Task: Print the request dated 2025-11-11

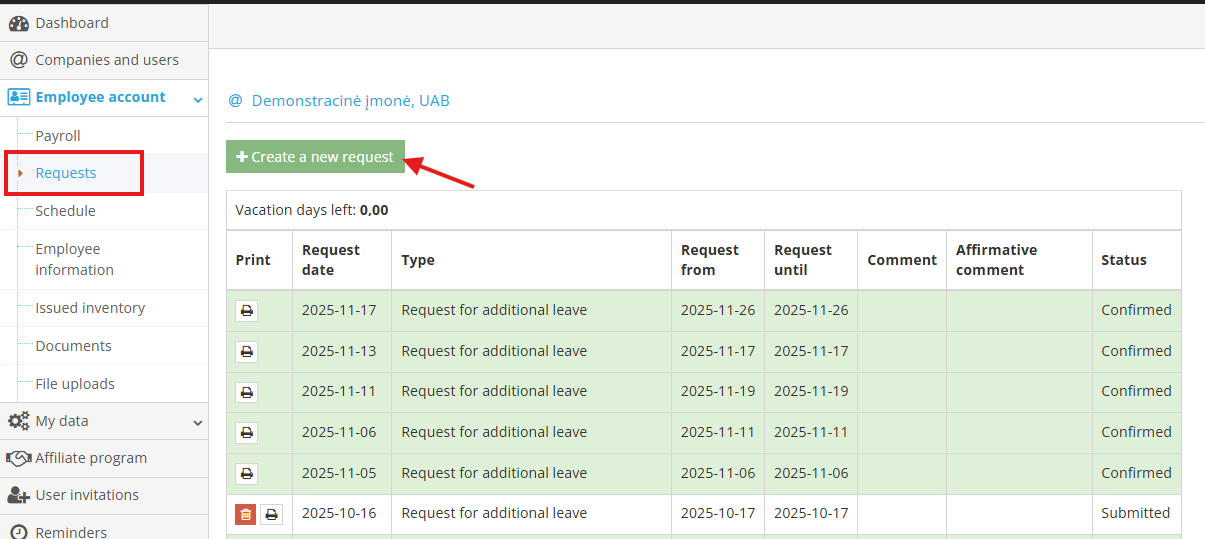Action: tap(247, 392)
